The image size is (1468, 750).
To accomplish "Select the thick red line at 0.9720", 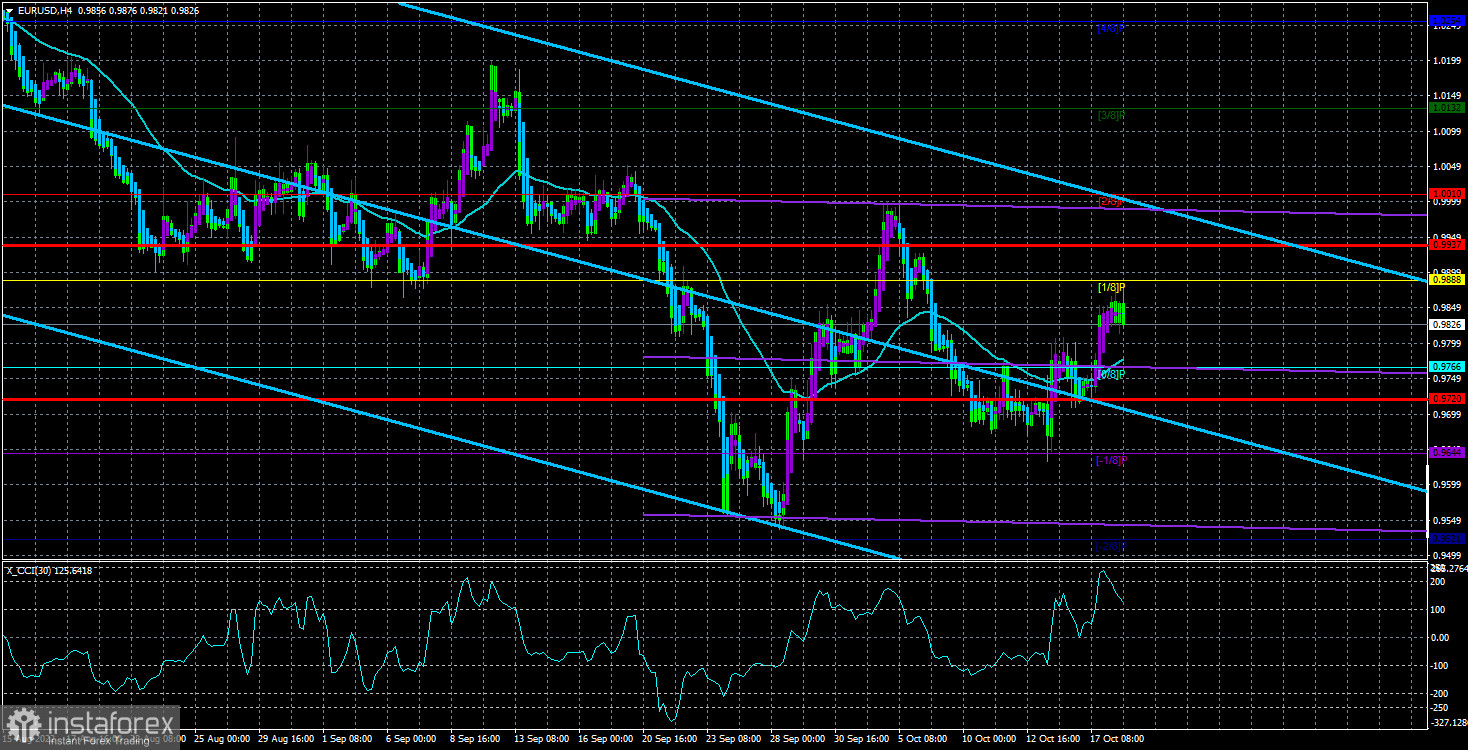I will (x=714, y=399).
